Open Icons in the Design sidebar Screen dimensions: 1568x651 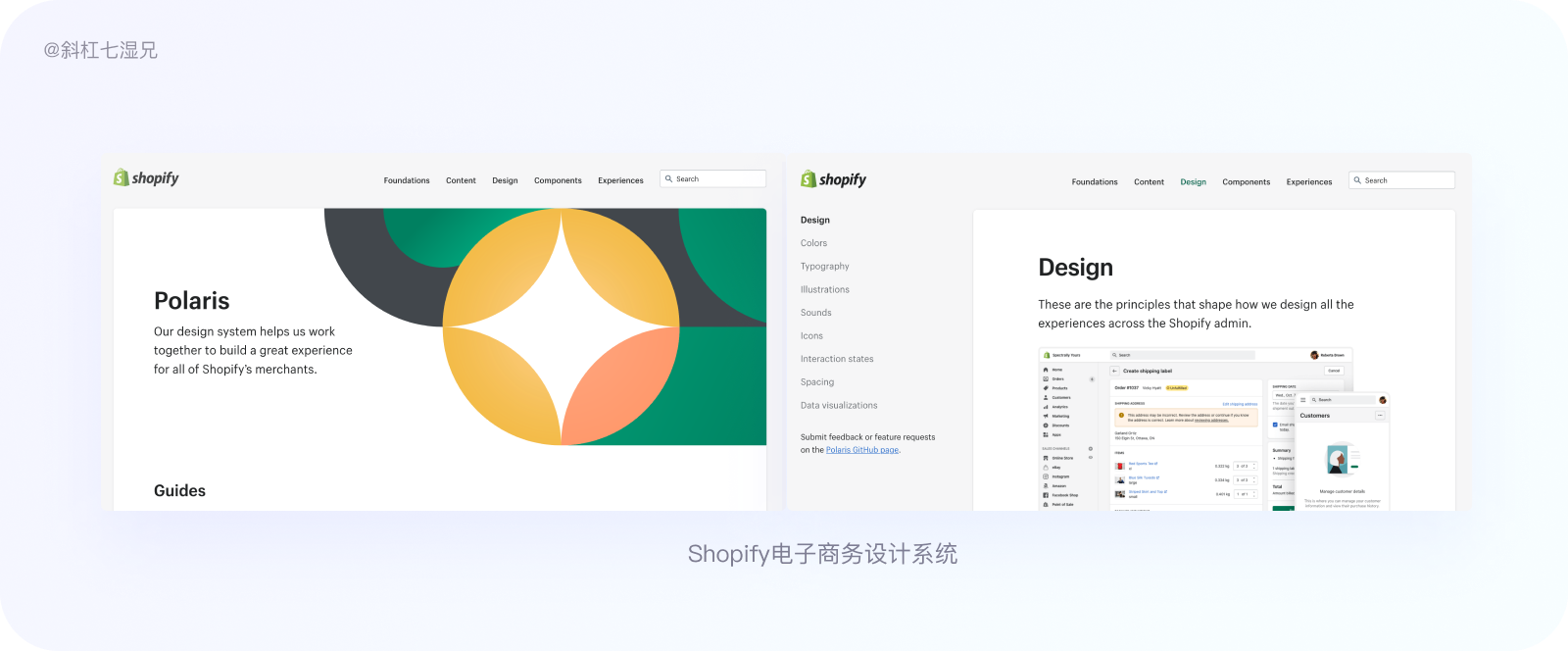(811, 336)
